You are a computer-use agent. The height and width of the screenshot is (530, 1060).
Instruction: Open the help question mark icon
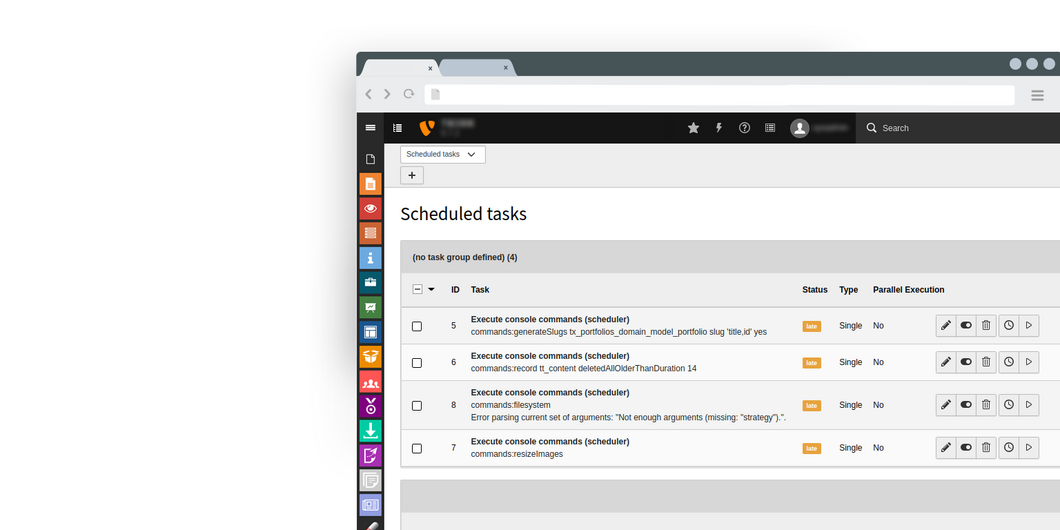744,128
